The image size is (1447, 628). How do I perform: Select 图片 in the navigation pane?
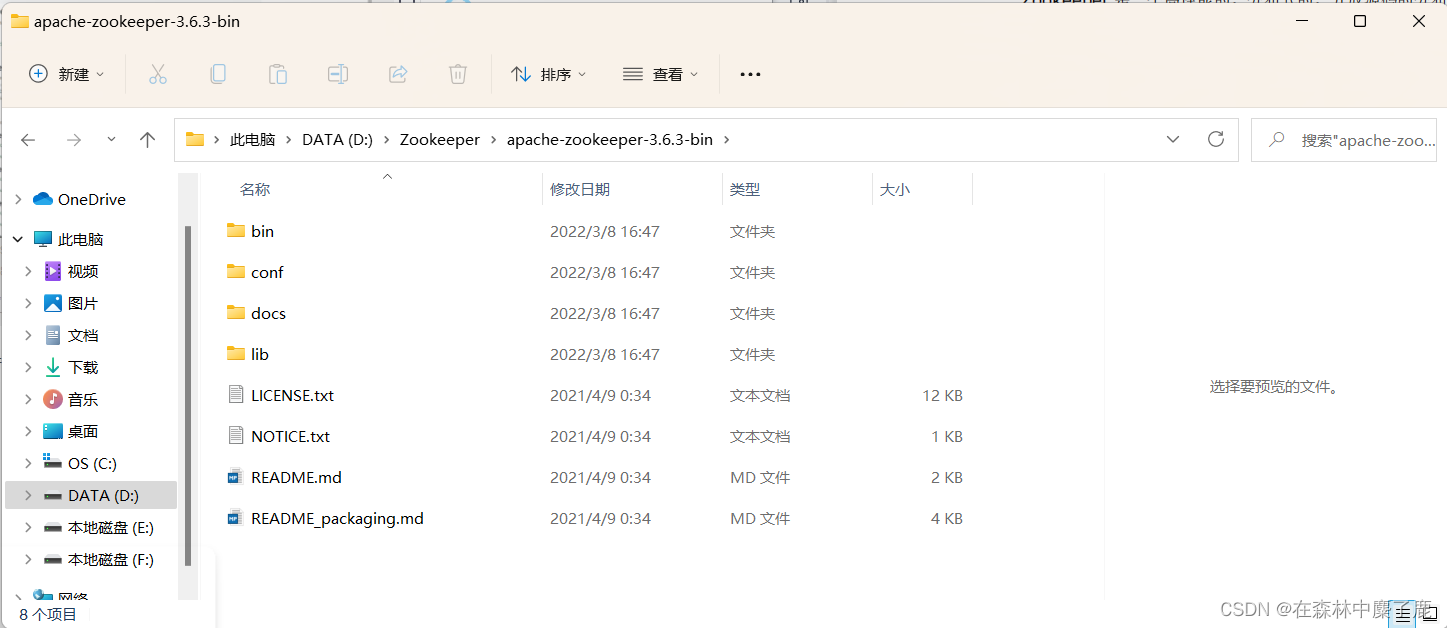pyautogui.click(x=83, y=303)
